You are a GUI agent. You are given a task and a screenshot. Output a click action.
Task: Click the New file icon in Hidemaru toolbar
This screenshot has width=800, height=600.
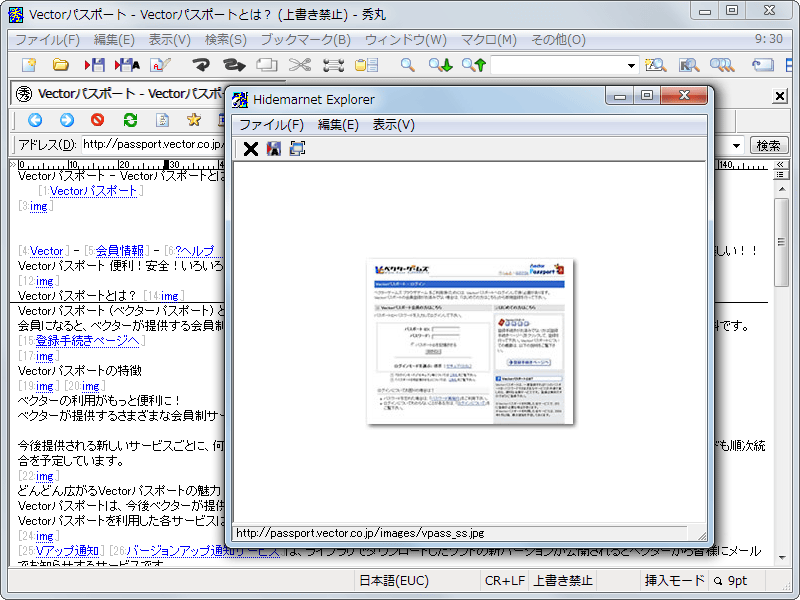[x=29, y=65]
